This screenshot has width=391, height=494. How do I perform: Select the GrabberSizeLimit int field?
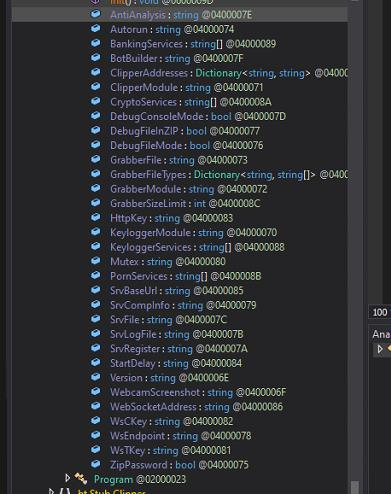coord(185,203)
